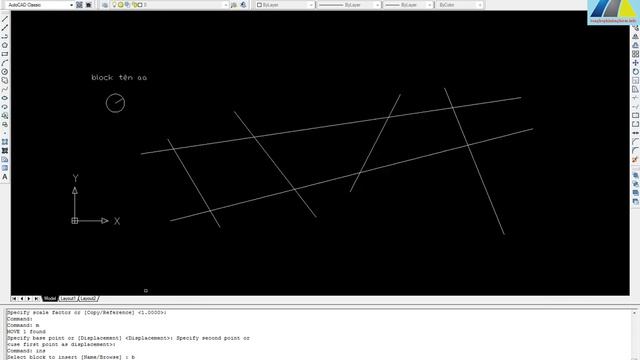Select the Extend modify tool

(636, 107)
